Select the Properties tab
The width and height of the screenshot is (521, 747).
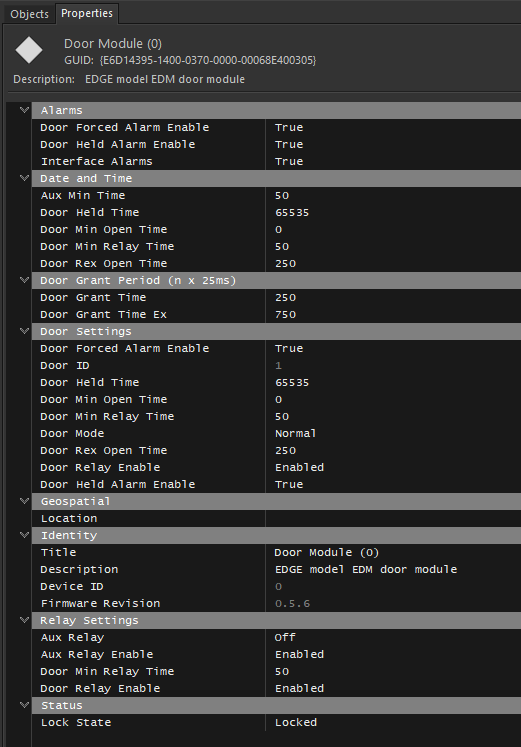point(87,13)
